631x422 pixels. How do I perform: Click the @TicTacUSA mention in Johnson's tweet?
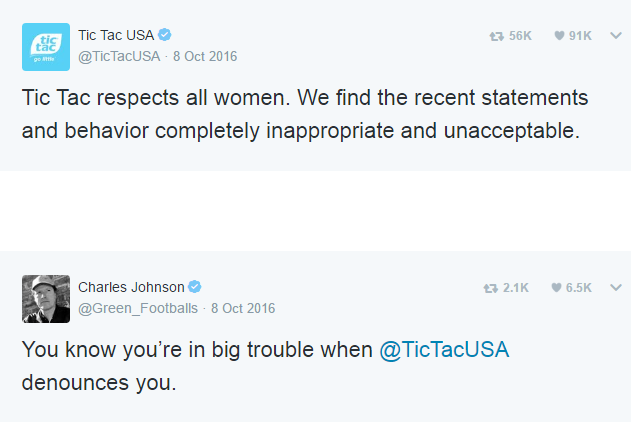click(x=446, y=351)
